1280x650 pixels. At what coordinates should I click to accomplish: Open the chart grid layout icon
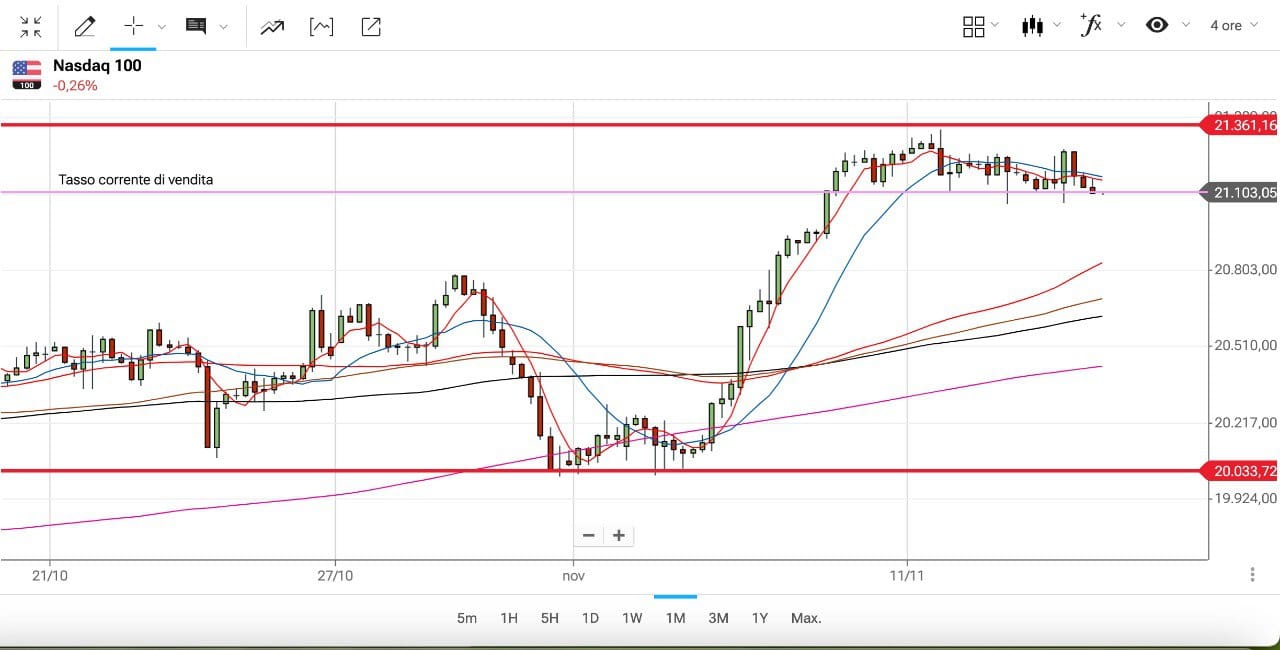[x=973, y=26]
